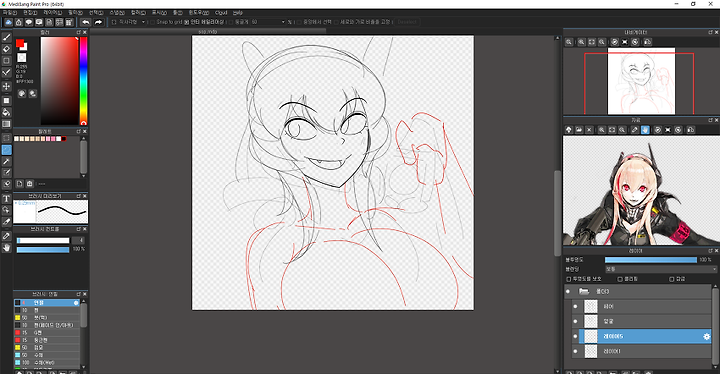This screenshot has width=720, height=374.
Task: Enable the Snap to grid checkbox
Action: [153, 22]
